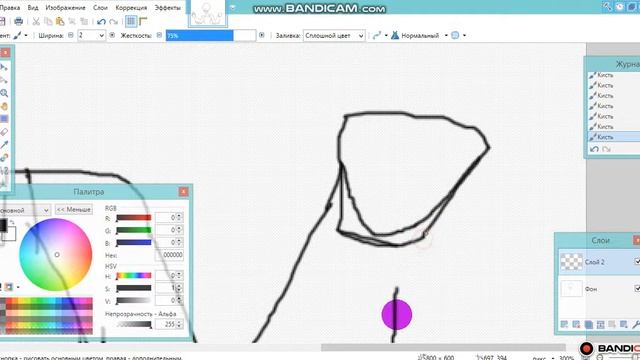Image resolution: width=640 pixels, height=360 pixels.
Task: Adjust the Непрозрачность alpha slider
Action: click(x=134, y=324)
